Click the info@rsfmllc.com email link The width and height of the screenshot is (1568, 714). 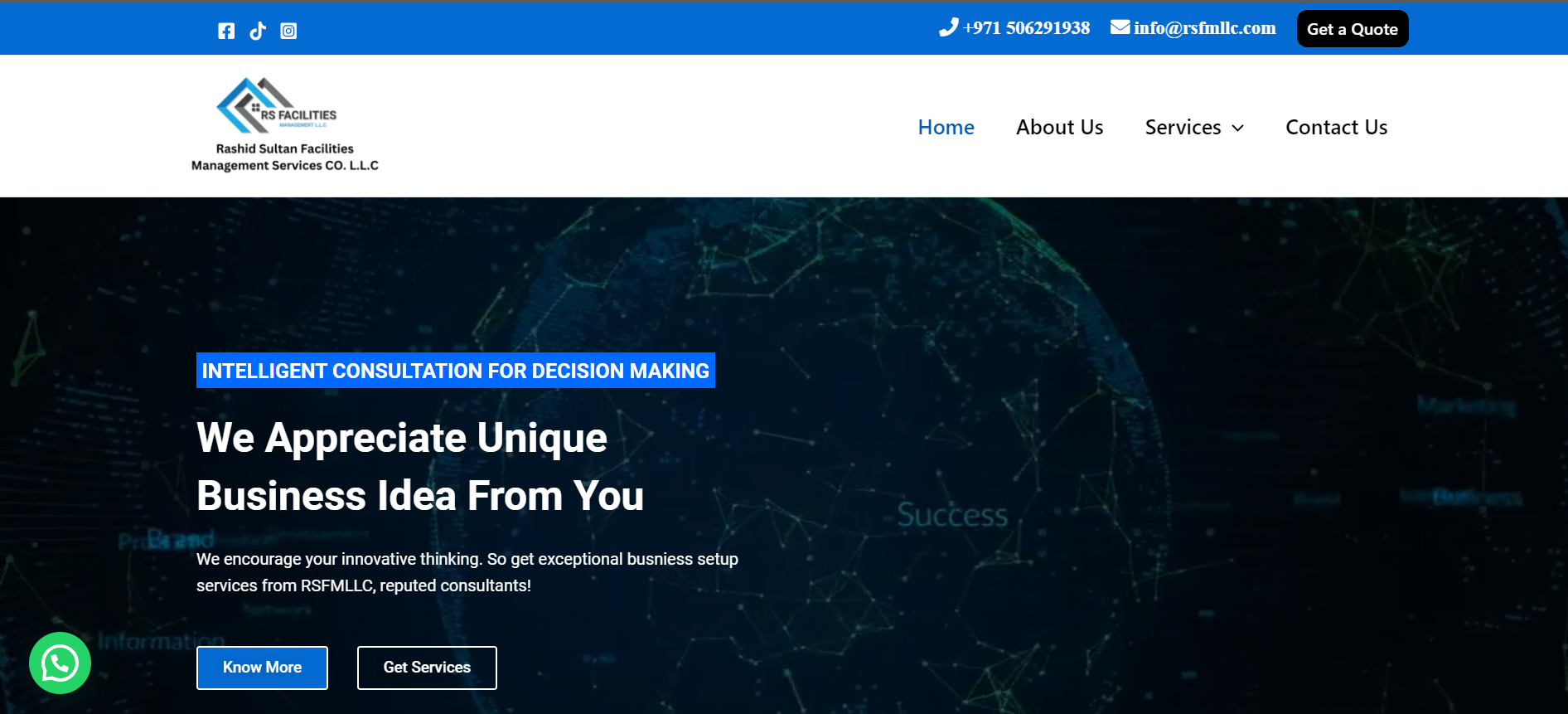pos(1204,28)
